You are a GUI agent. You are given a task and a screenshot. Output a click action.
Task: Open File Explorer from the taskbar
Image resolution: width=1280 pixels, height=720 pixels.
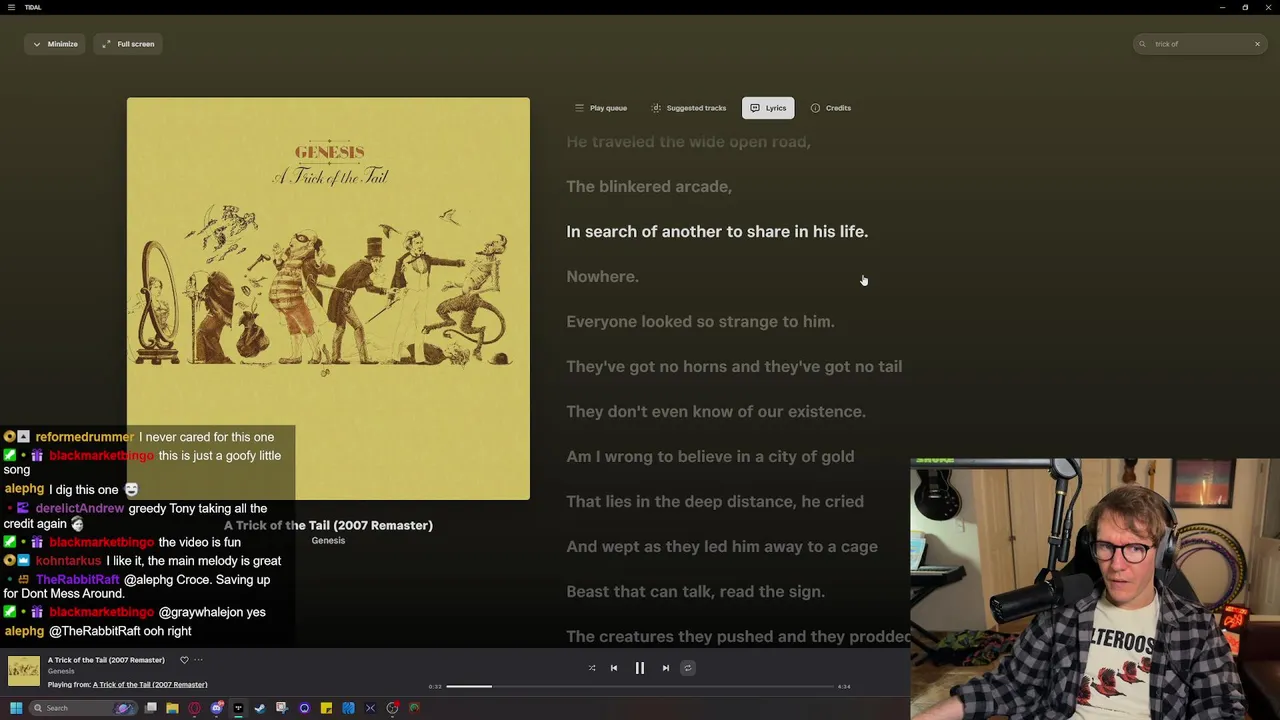(172, 708)
